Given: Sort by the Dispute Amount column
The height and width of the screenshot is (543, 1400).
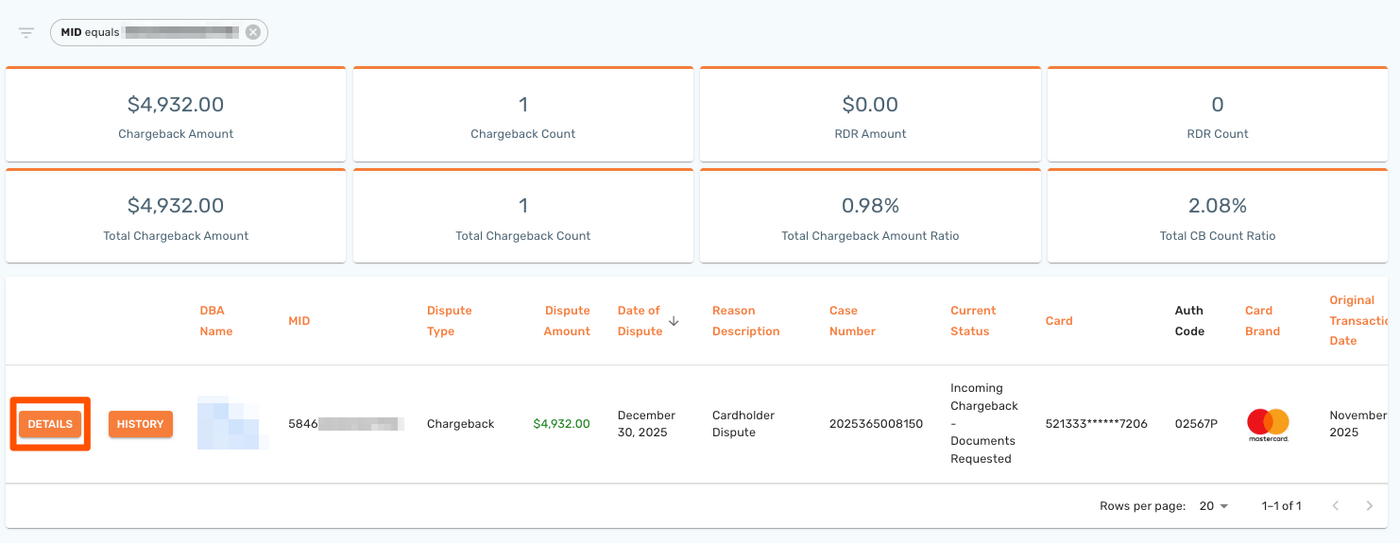Looking at the screenshot, I should click(566, 321).
